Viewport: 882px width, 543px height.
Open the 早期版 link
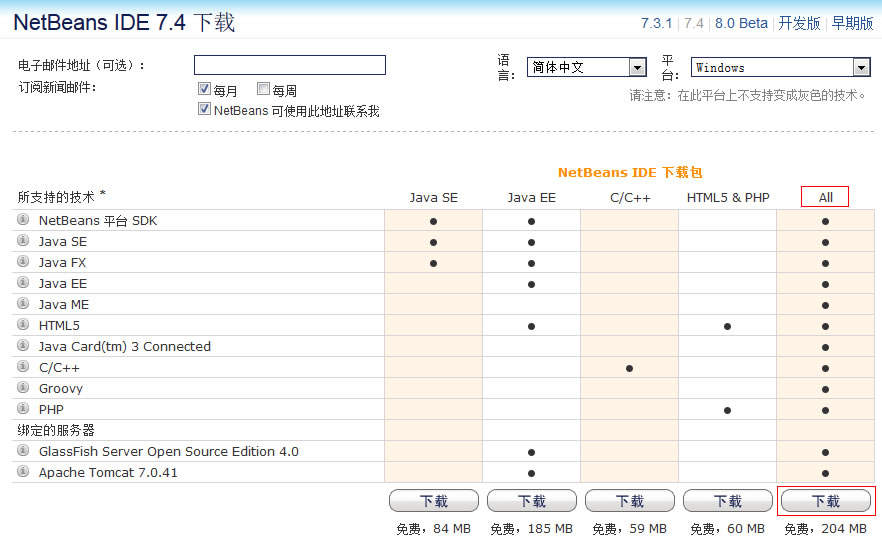852,23
